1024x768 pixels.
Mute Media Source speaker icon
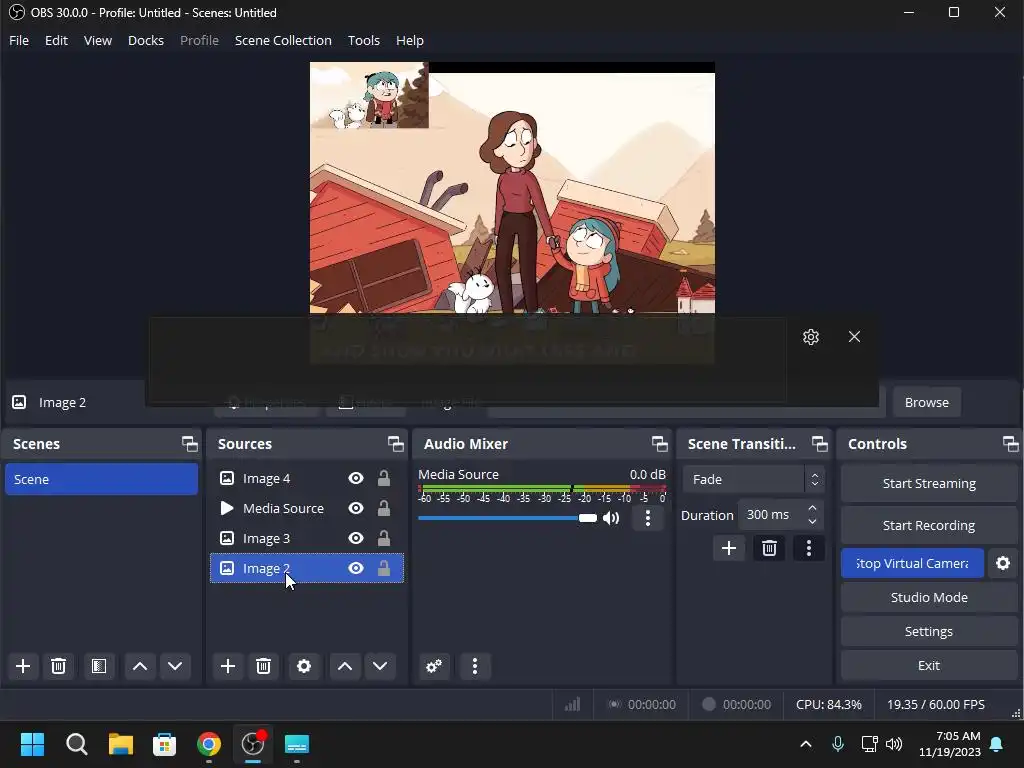pos(611,518)
